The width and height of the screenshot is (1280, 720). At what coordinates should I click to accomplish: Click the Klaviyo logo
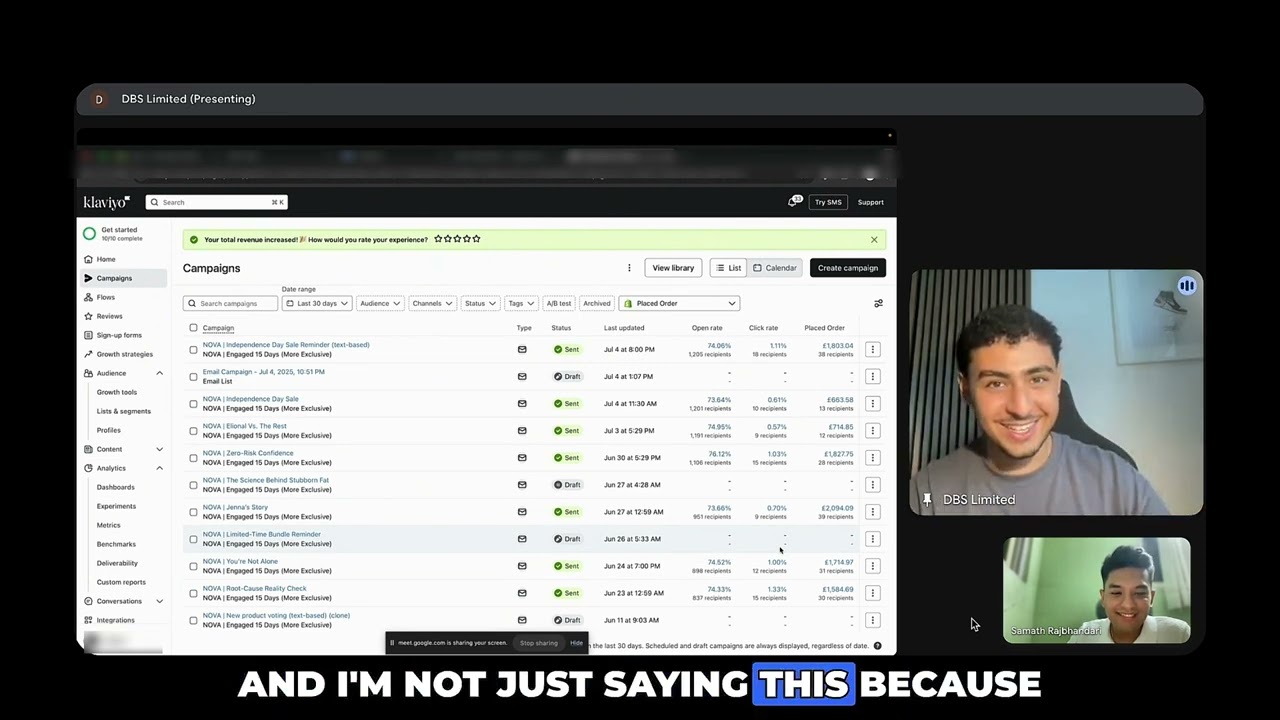coord(106,202)
